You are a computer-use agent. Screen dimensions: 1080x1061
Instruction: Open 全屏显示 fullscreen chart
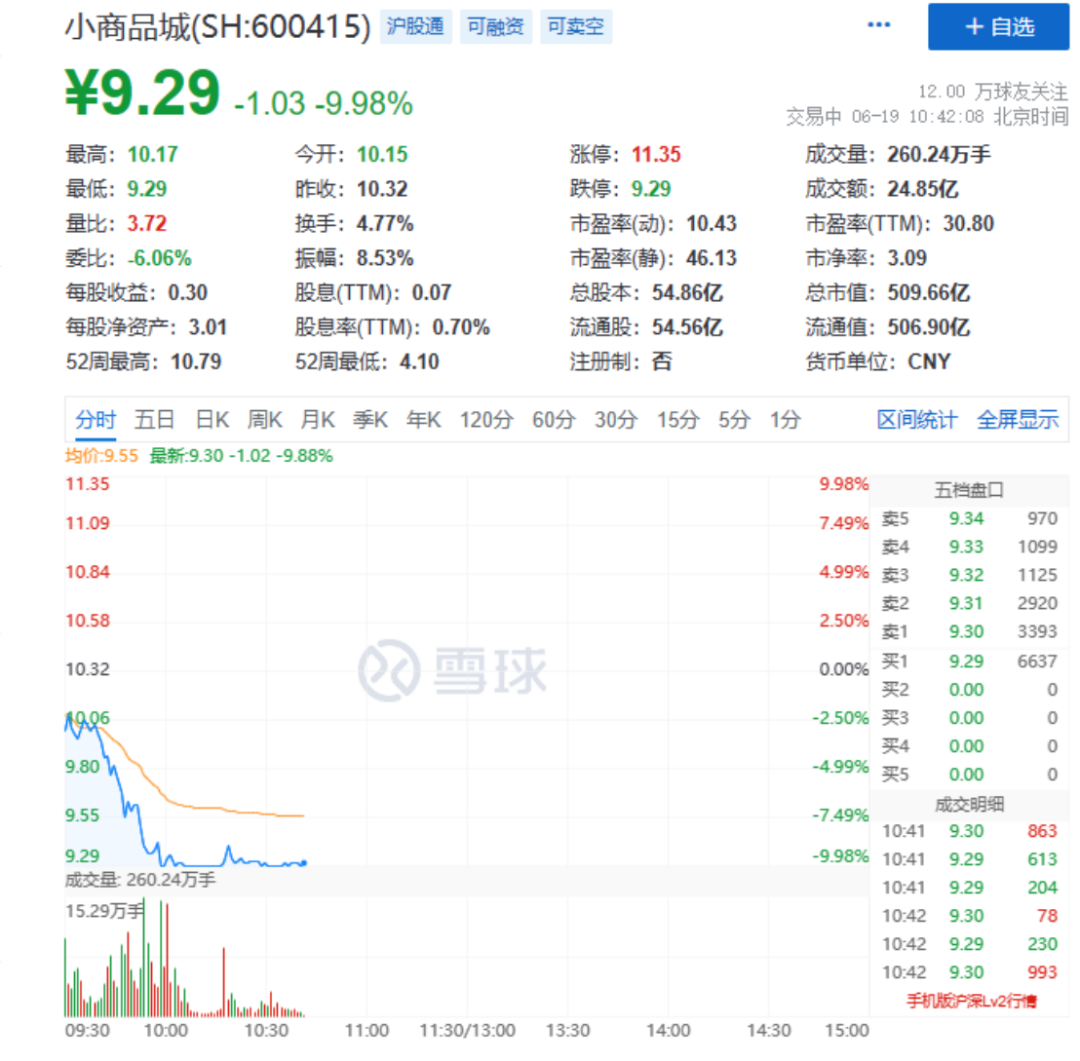click(x=1017, y=420)
